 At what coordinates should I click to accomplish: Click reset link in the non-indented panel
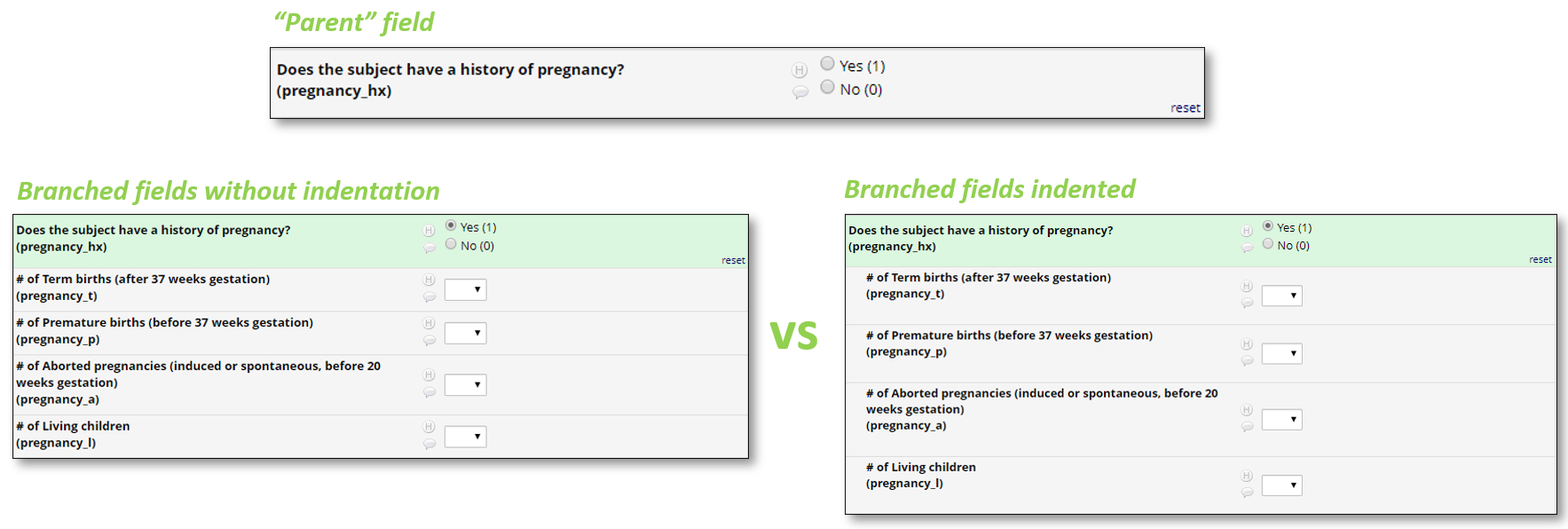[733, 261]
